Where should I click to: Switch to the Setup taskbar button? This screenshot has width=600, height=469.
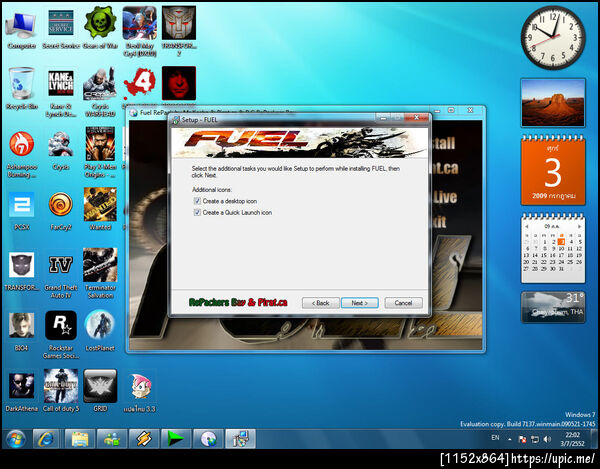coord(240,439)
